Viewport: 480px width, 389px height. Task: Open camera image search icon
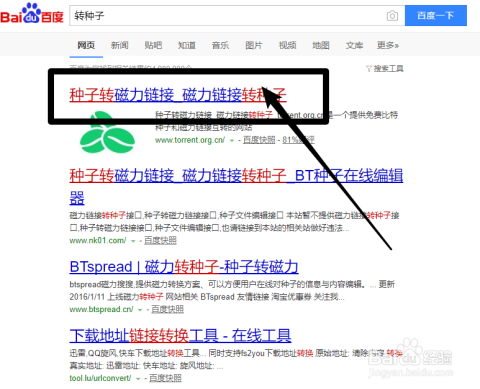pyautogui.click(x=392, y=16)
